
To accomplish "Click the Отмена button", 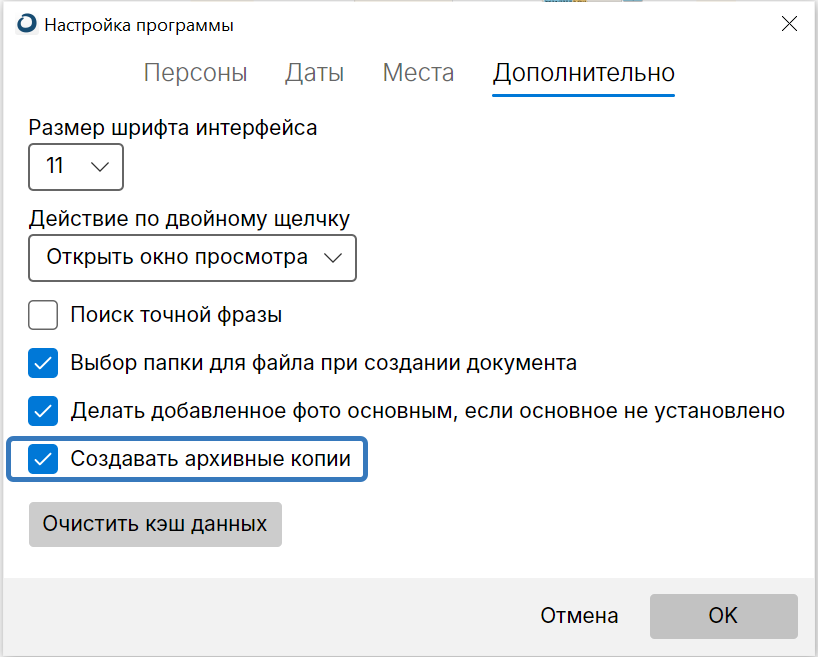I will [579, 616].
